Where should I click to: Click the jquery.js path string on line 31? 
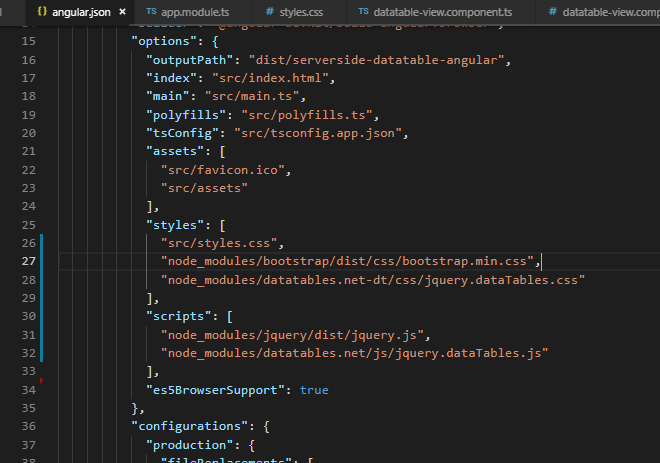[262, 334]
